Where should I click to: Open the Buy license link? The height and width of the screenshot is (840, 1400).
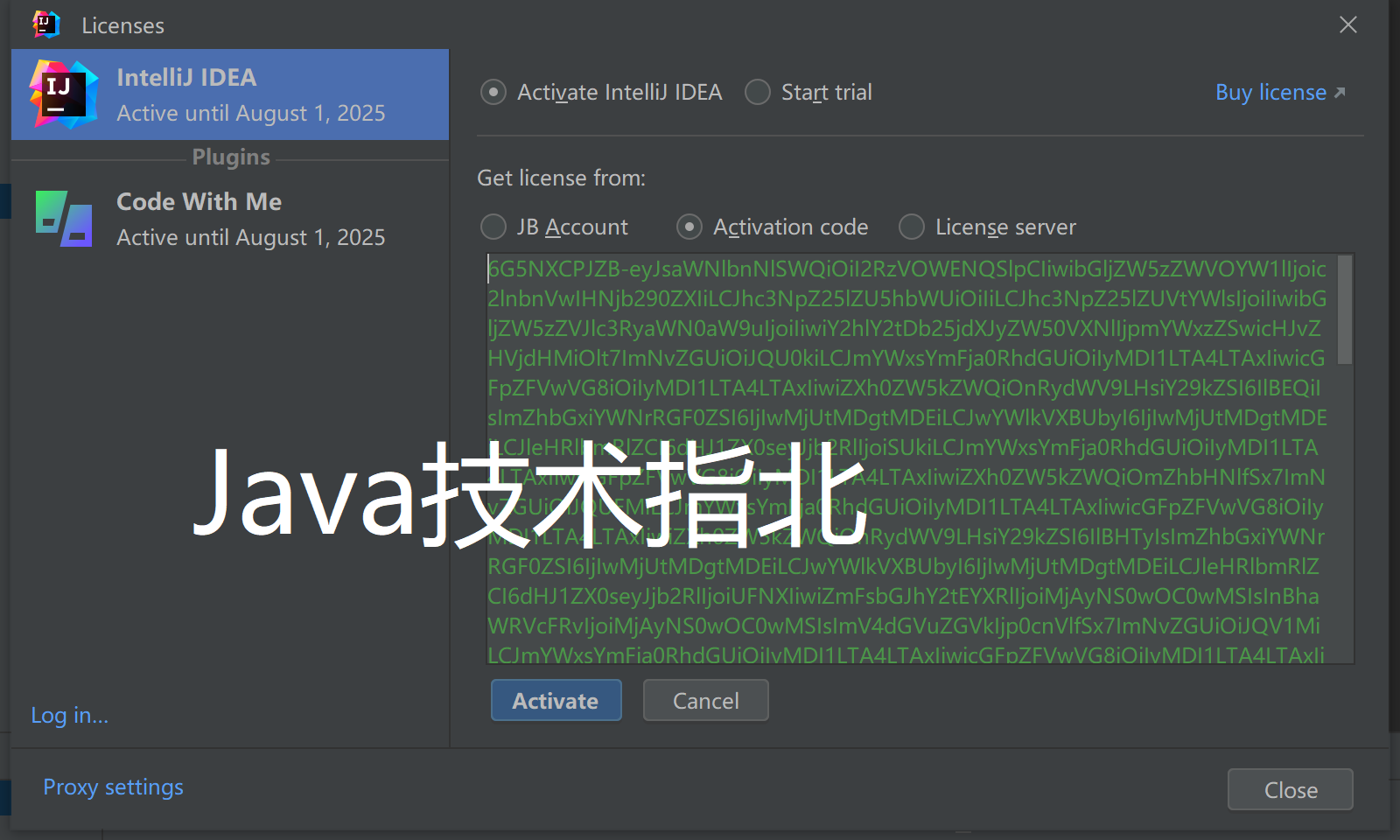point(1280,92)
